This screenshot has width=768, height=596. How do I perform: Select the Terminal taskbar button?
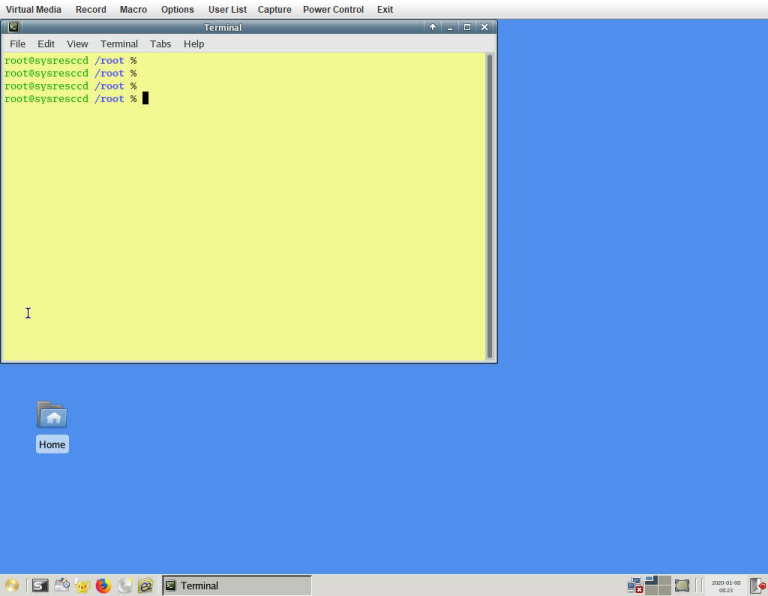click(x=236, y=586)
